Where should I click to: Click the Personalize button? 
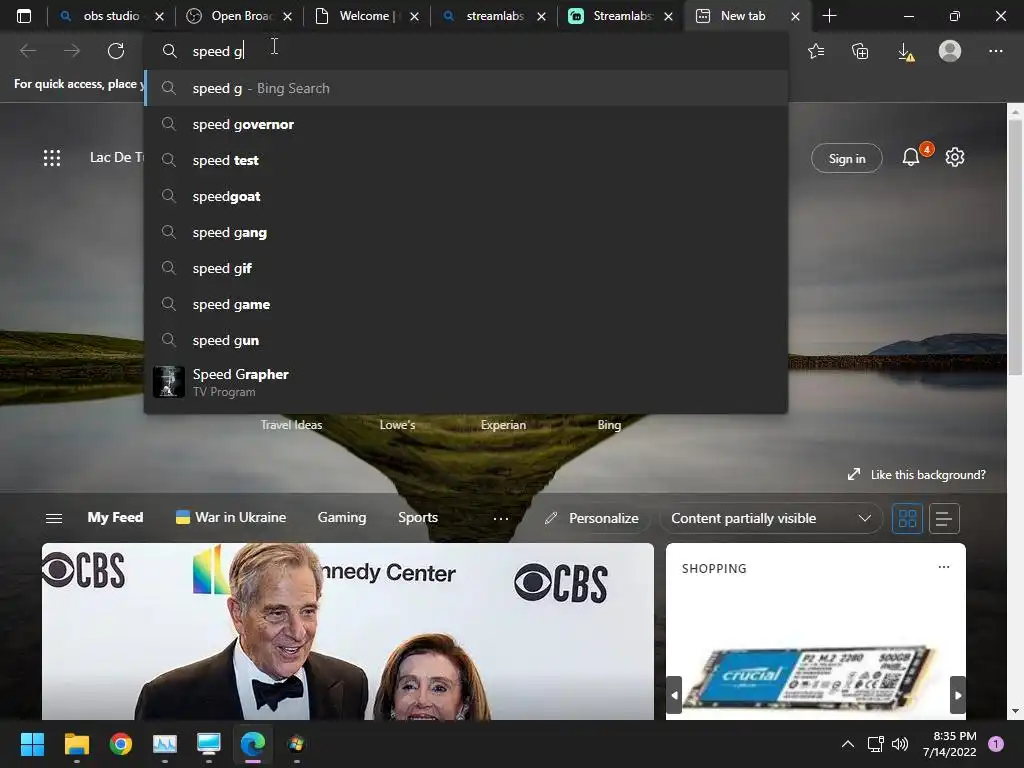592,519
